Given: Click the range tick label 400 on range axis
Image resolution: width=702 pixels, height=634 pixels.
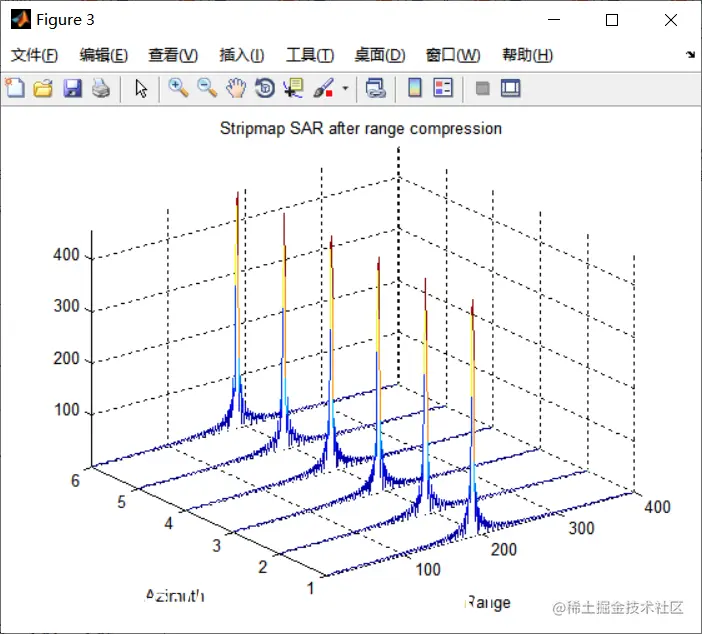Looking at the screenshot, I should click(x=657, y=507).
